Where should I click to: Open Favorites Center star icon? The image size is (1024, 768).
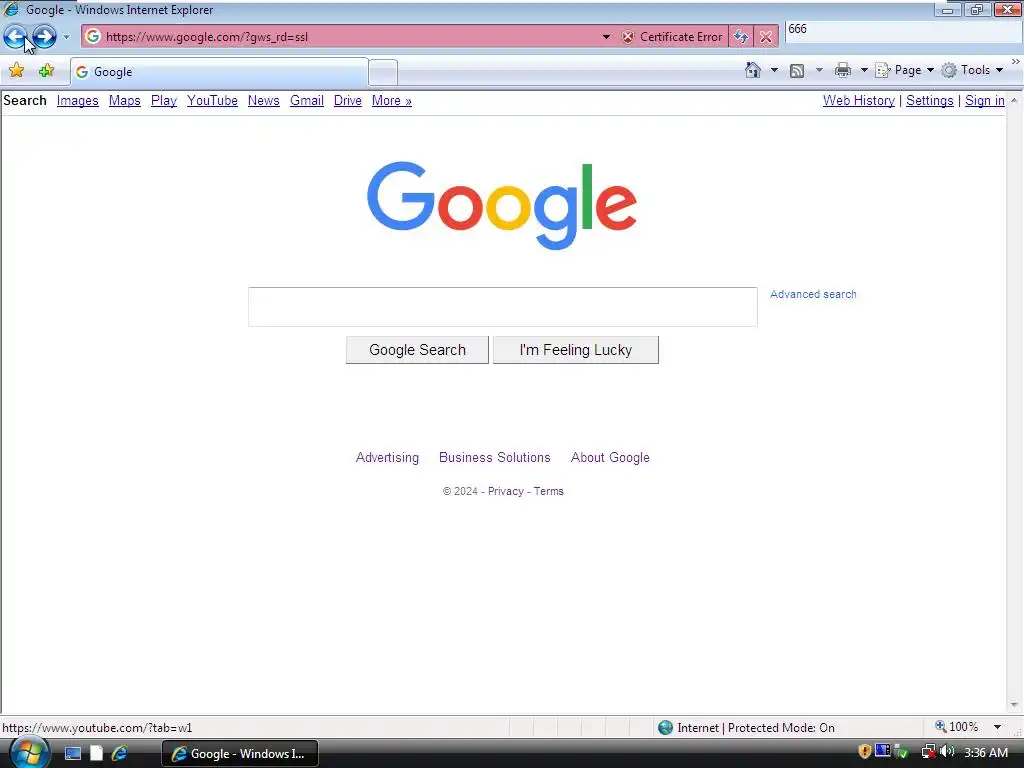point(16,71)
